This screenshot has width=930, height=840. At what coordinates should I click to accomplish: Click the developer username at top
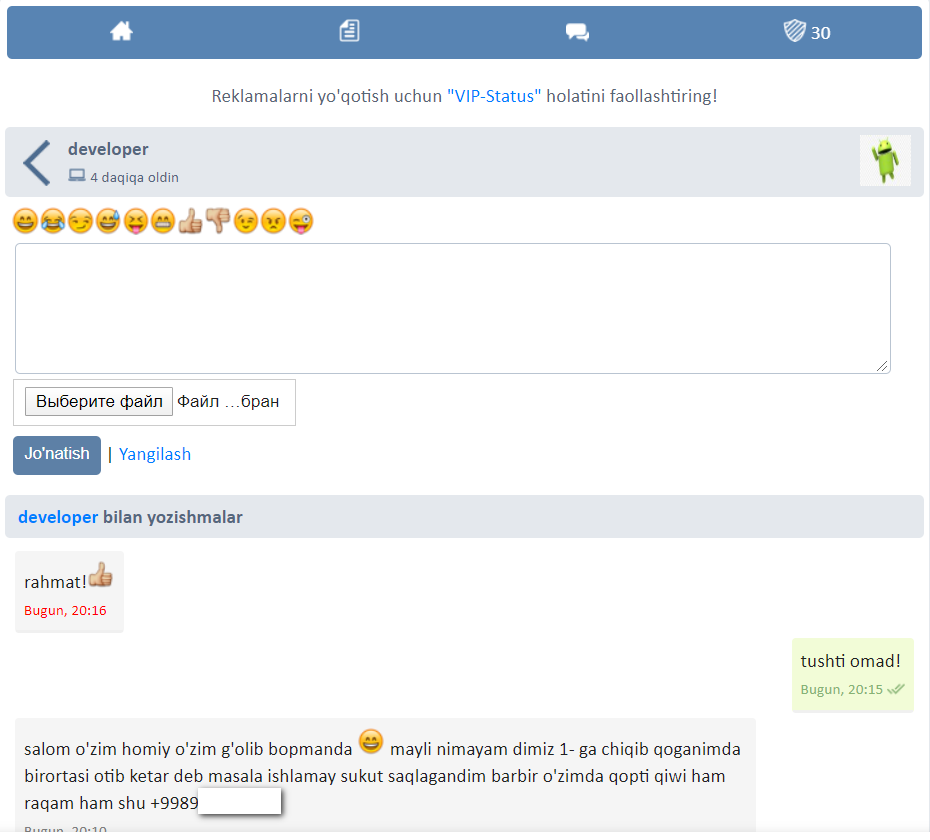[108, 149]
